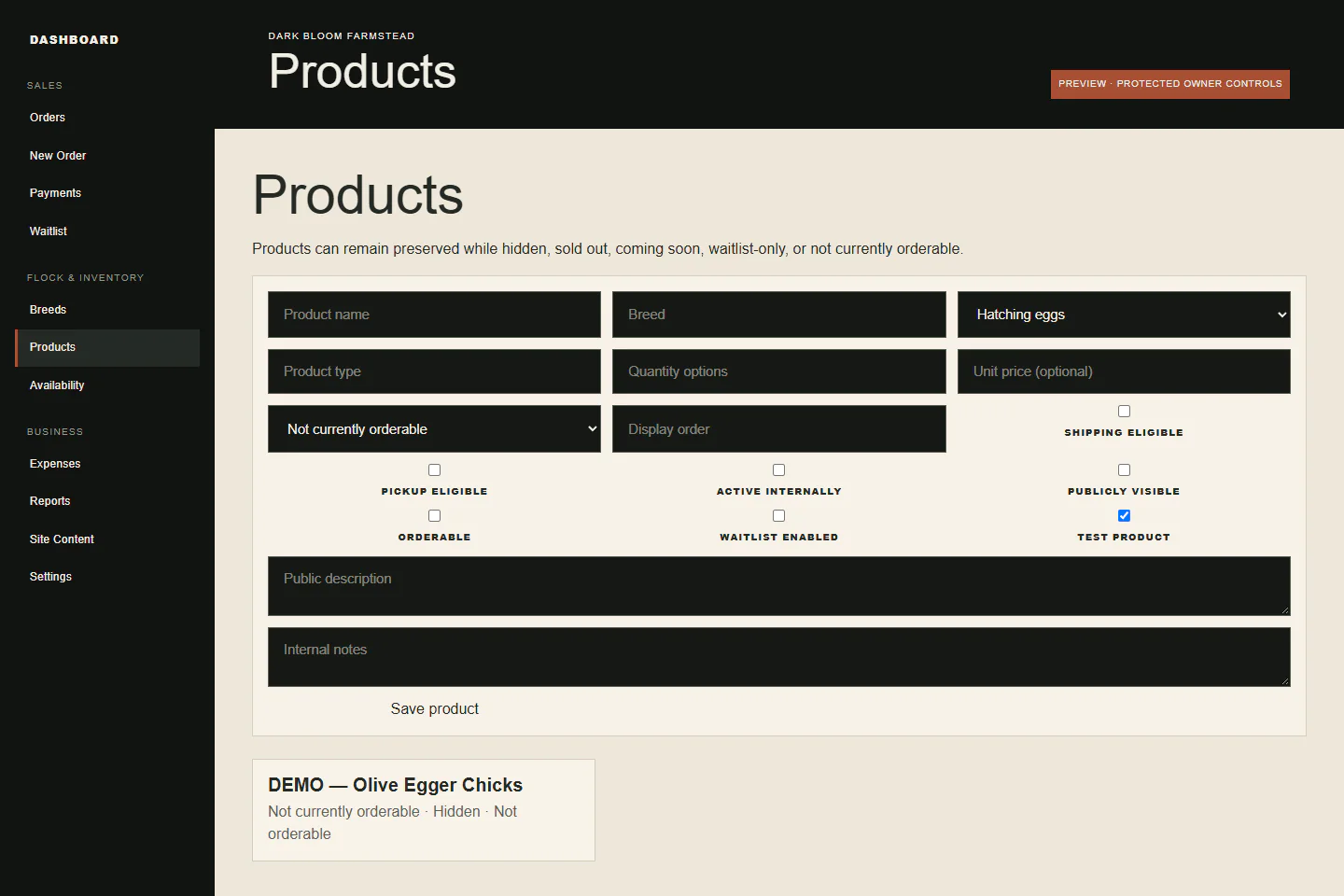This screenshot has width=1344, height=896.
Task: Focus the Internal notes text area
Action: [x=778, y=657]
